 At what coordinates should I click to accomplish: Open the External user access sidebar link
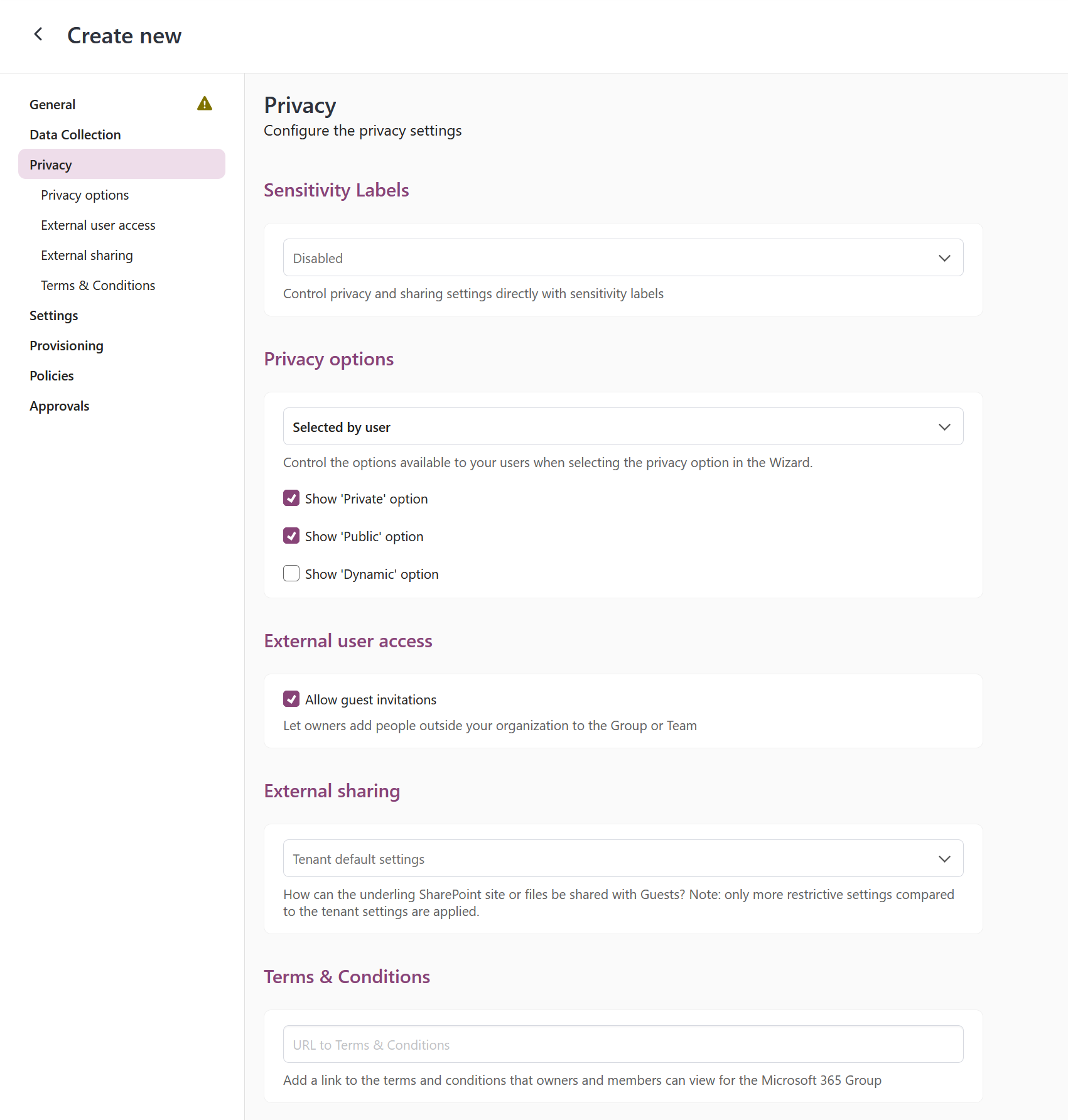pyautogui.click(x=98, y=225)
